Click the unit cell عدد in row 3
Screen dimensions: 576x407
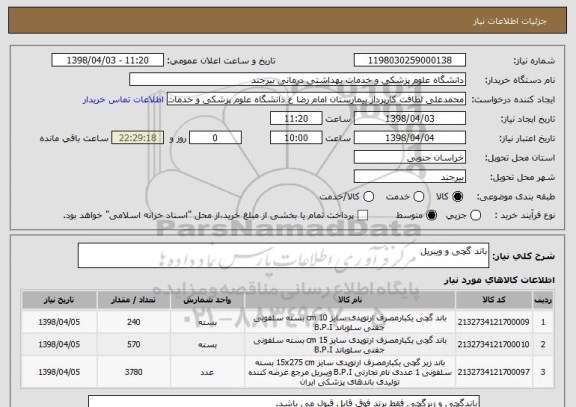207,372
